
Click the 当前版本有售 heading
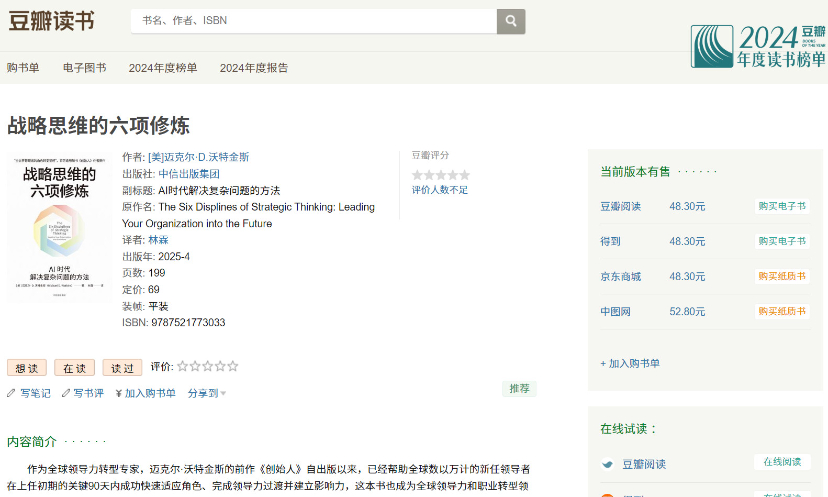click(x=635, y=172)
